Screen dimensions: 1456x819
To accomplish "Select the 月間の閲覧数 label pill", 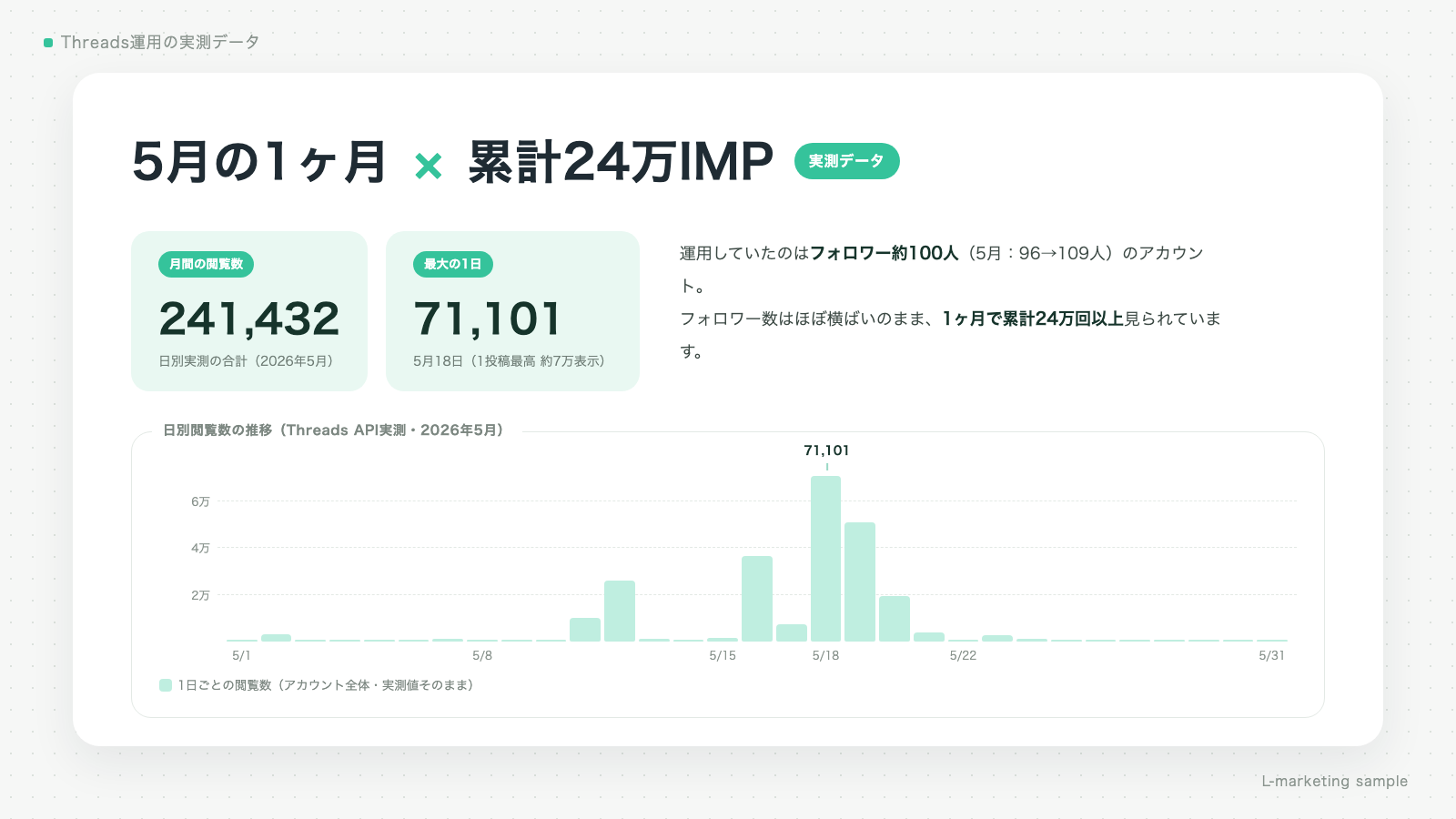I will (x=206, y=264).
